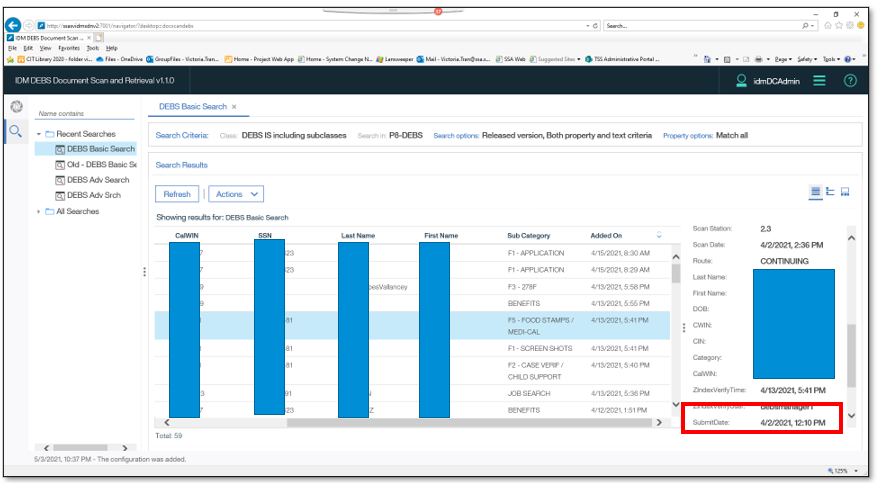Open the browser home page icon
The height and width of the screenshot is (483, 878).
tap(828, 26)
